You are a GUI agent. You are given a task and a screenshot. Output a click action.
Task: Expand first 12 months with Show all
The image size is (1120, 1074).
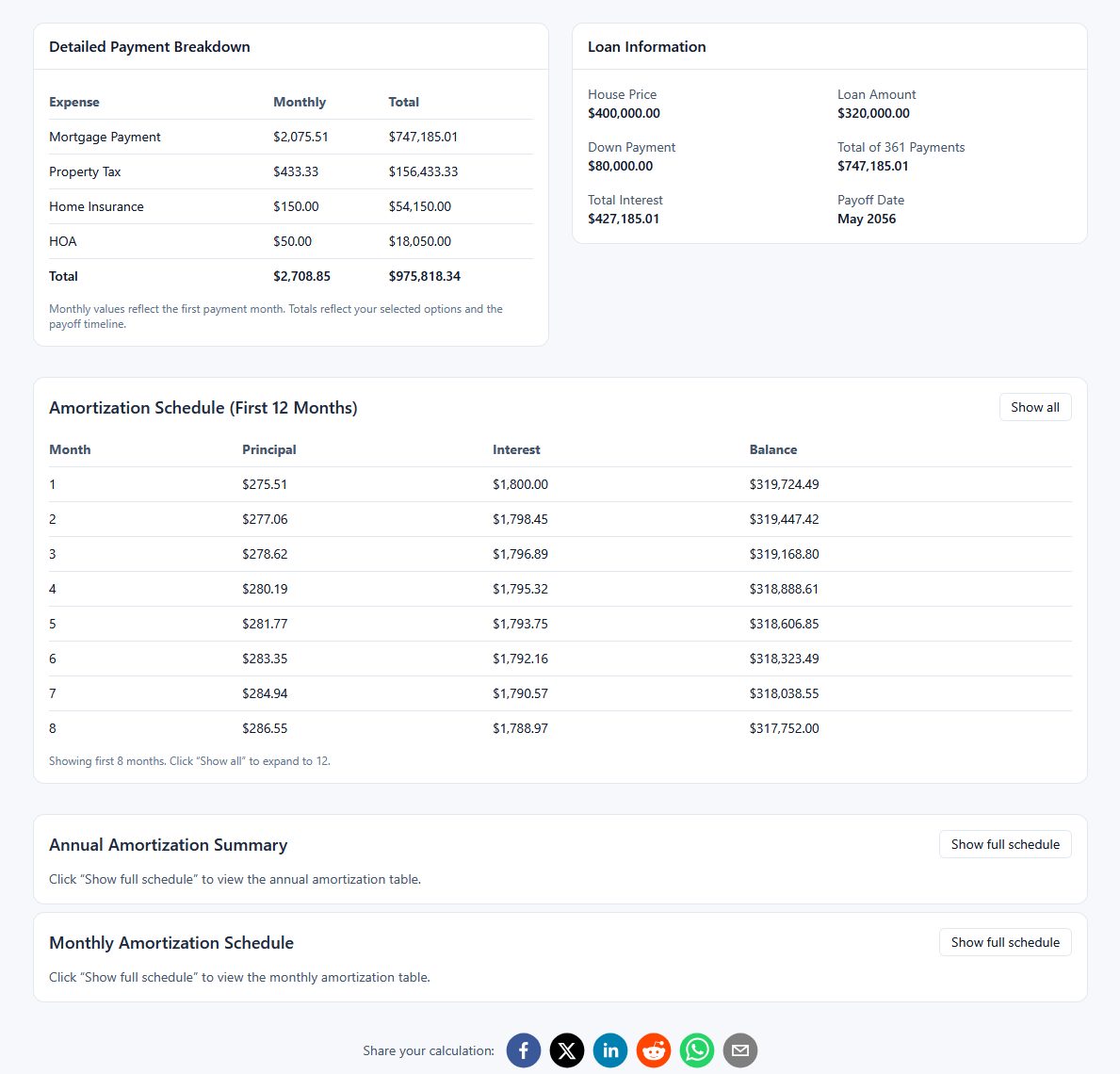point(1034,407)
